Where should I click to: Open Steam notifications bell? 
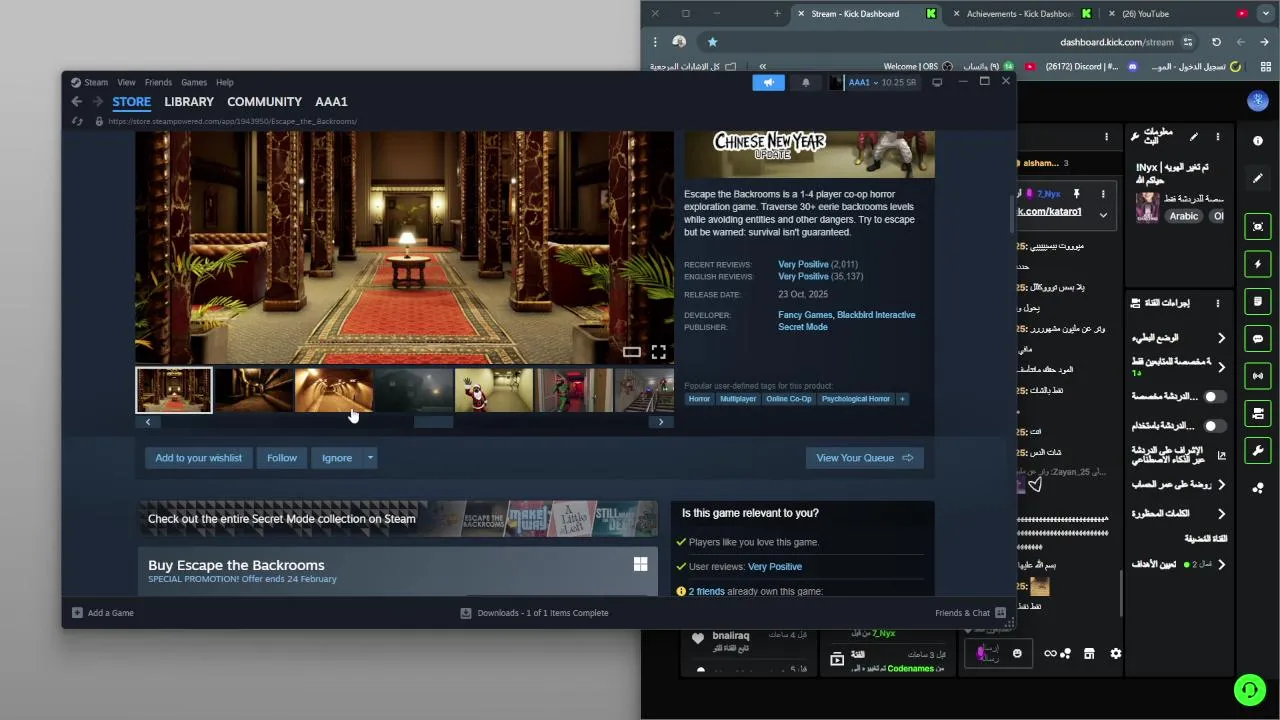(x=806, y=83)
